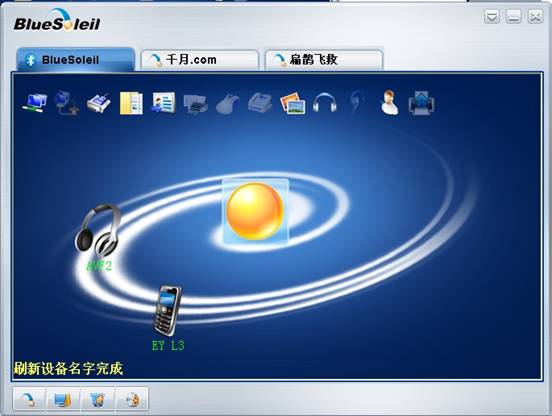Screen dimensions: 552x416
Task: Select the Bluetooth printer service icon
Action: [x=195, y=104]
